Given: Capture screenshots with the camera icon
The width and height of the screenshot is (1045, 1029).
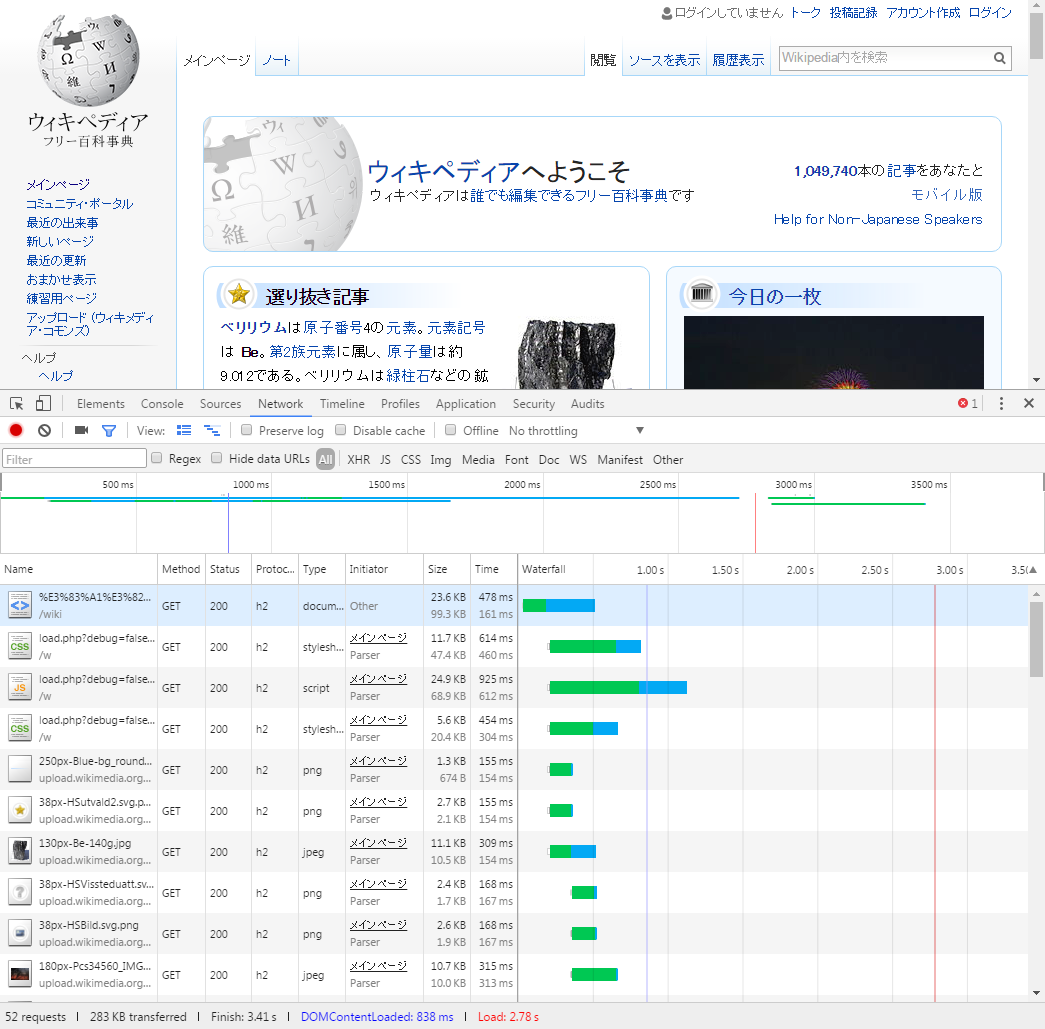Looking at the screenshot, I should click(x=81, y=431).
